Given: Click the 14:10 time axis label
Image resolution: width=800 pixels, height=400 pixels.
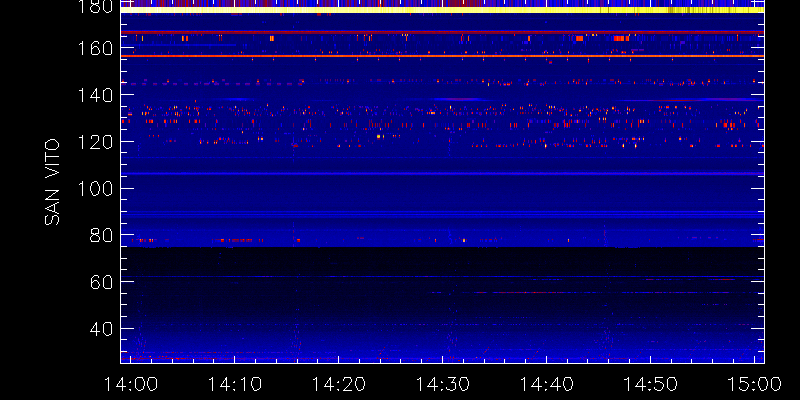Looking at the screenshot, I should tap(234, 384).
